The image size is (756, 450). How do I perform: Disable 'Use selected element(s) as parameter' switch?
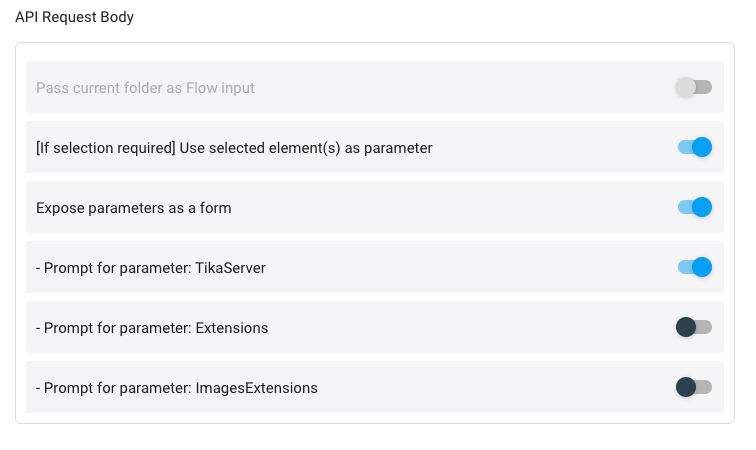coord(695,147)
